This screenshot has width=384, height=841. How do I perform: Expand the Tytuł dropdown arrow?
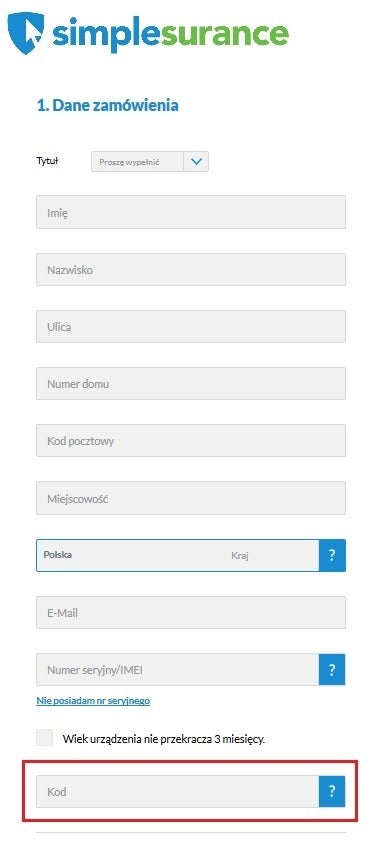(x=196, y=161)
